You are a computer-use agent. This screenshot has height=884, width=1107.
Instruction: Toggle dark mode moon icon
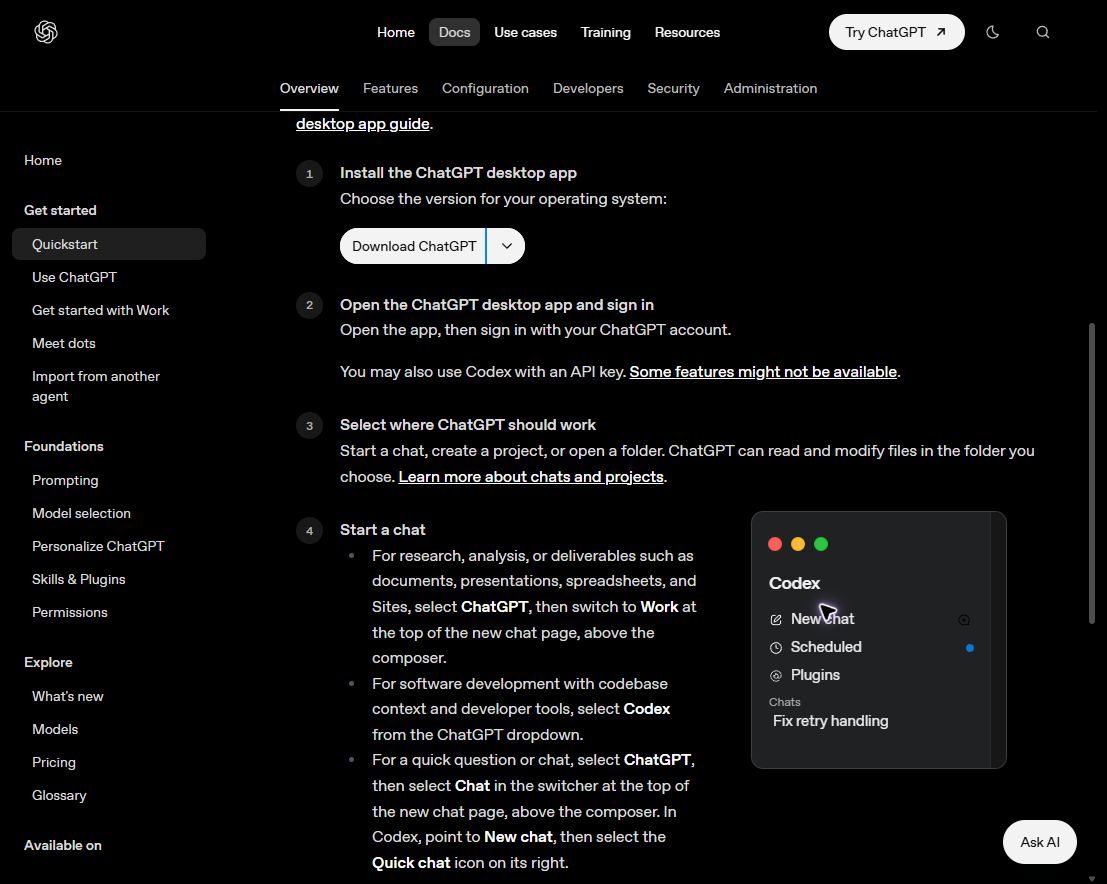click(x=993, y=32)
